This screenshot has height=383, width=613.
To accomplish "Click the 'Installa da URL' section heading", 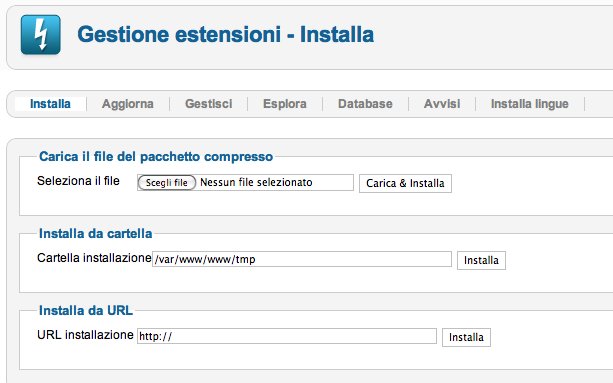I will (x=86, y=310).
